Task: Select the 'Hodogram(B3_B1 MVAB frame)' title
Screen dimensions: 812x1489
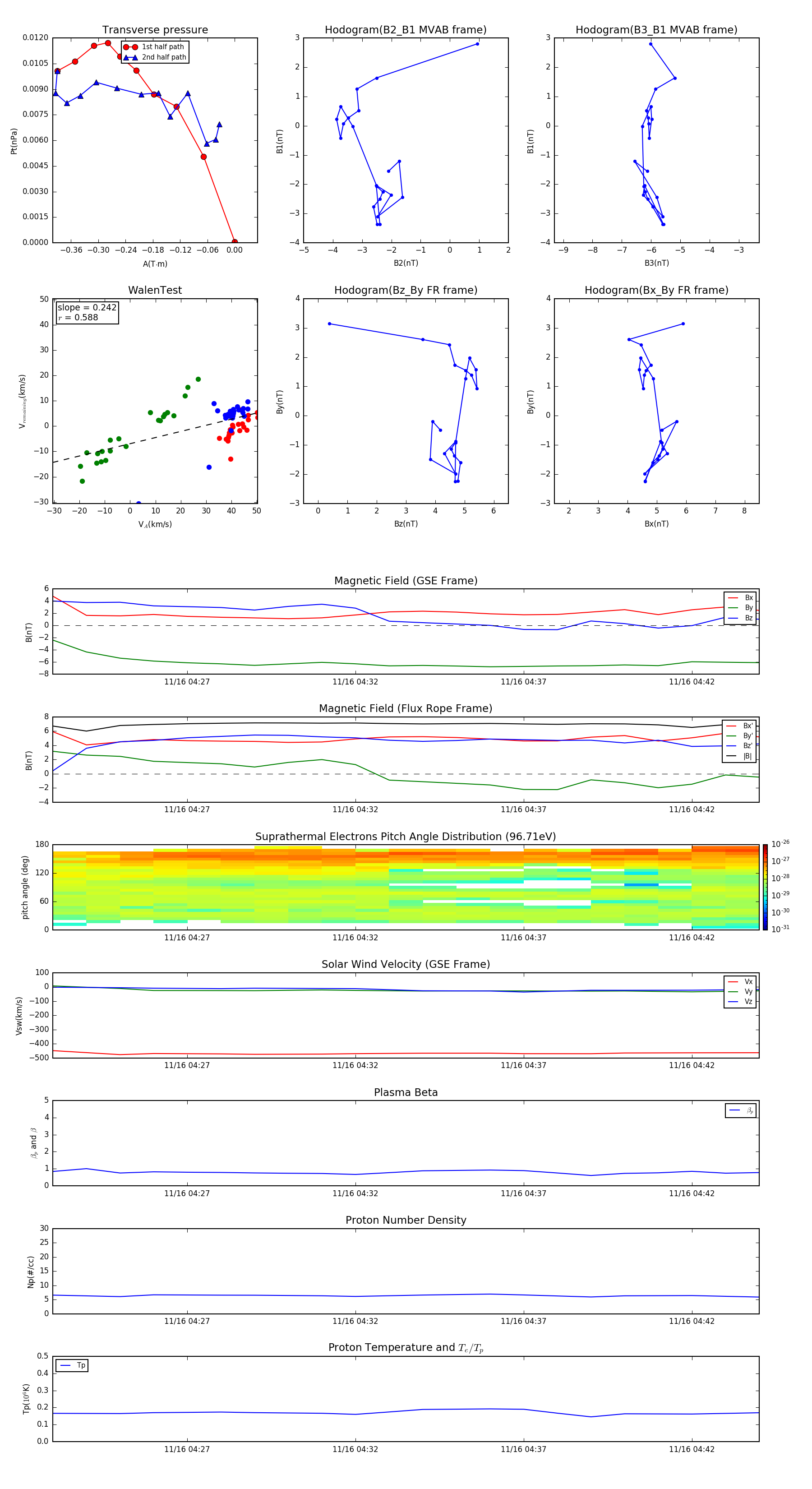Action: coord(656,30)
